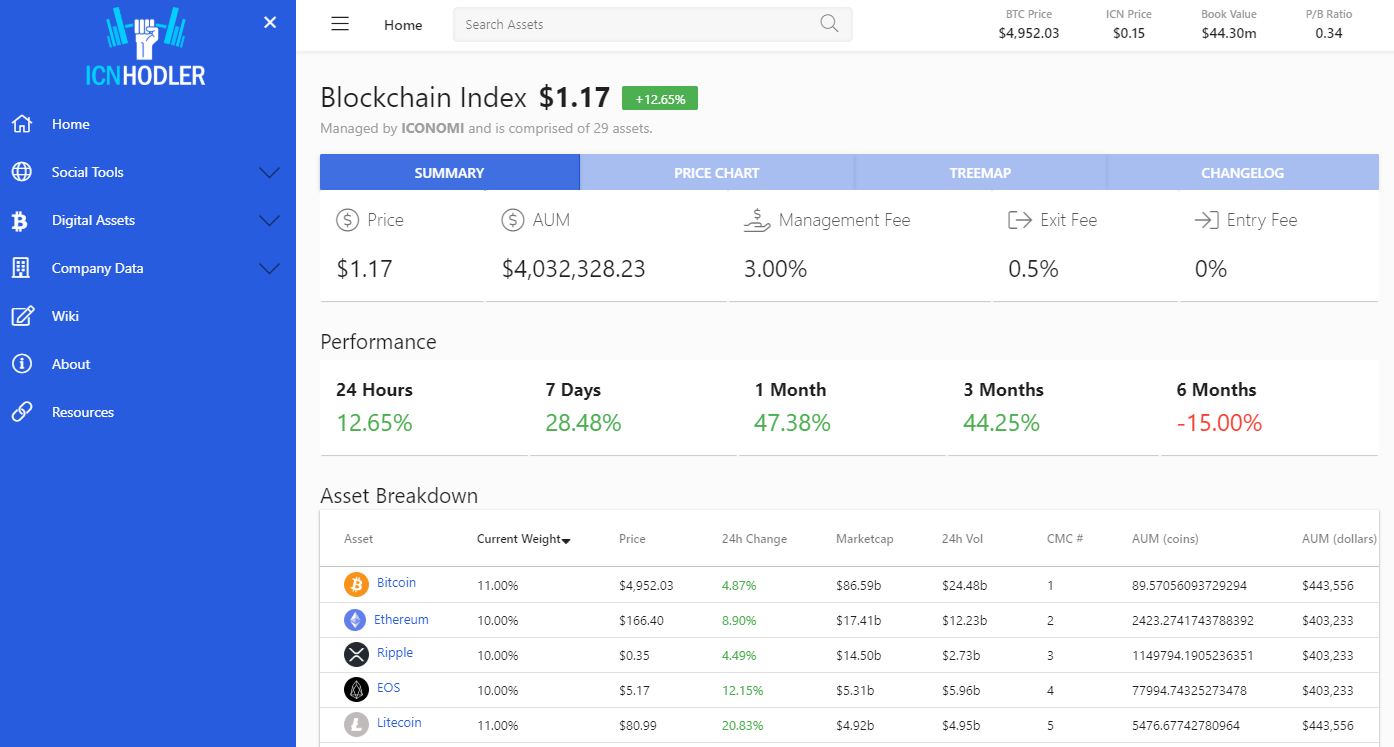
Task: Close the sidebar with the X icon
Action: coord(270,22)
